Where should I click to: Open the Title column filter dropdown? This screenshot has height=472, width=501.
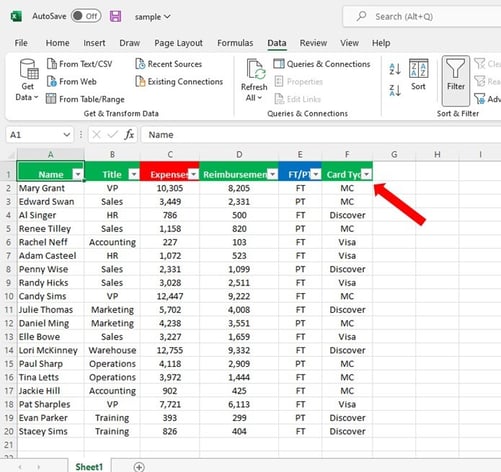(x=134, y=174)
